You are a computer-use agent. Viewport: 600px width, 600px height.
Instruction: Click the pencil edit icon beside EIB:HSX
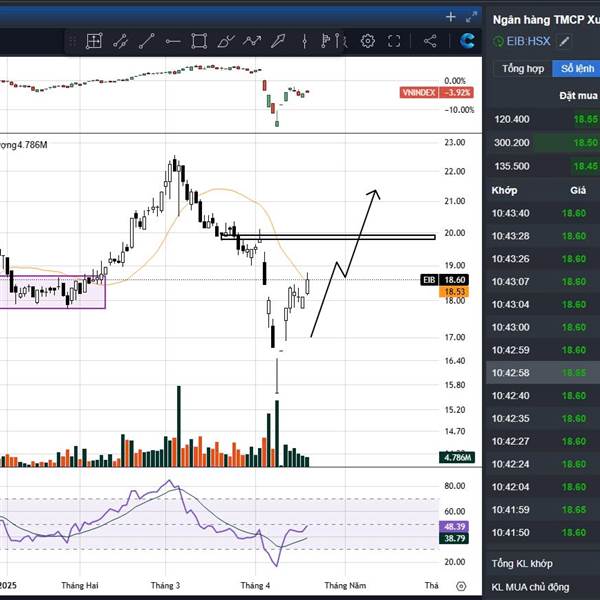564,41
